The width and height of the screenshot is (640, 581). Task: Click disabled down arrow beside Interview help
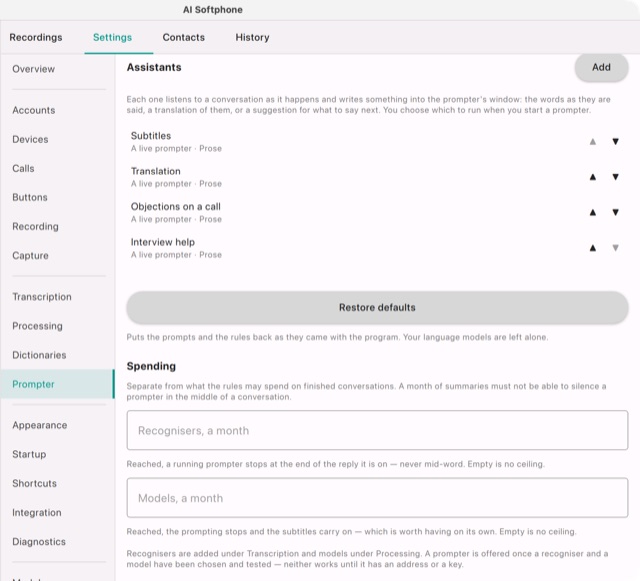pos(615,248)
